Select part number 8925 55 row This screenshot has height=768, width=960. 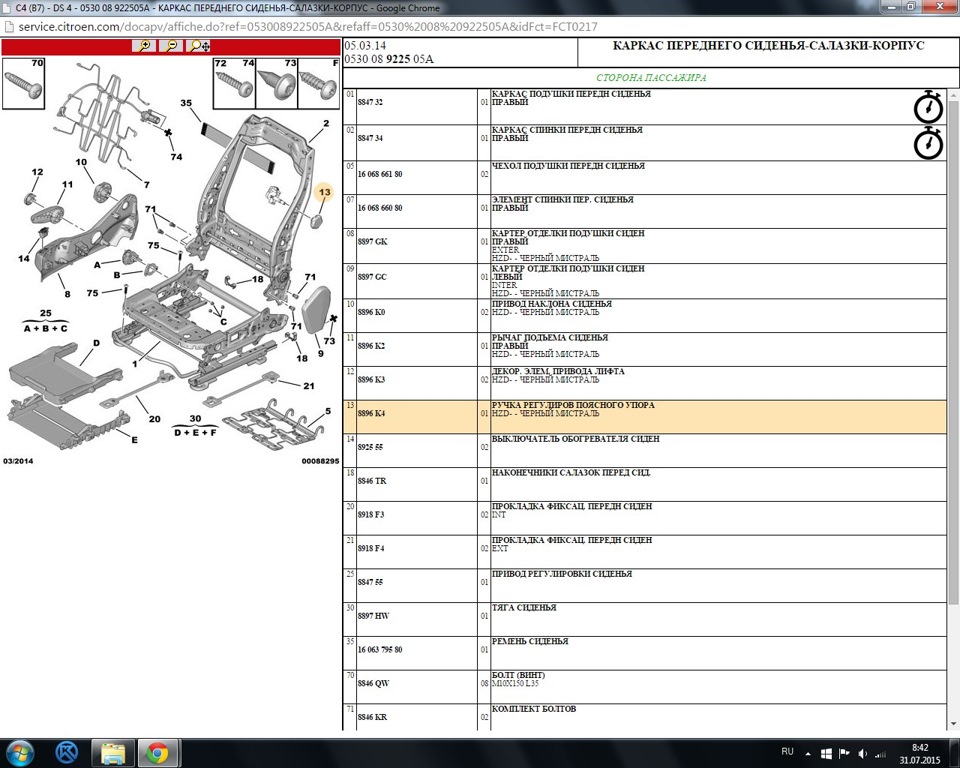tap(645, 451)
